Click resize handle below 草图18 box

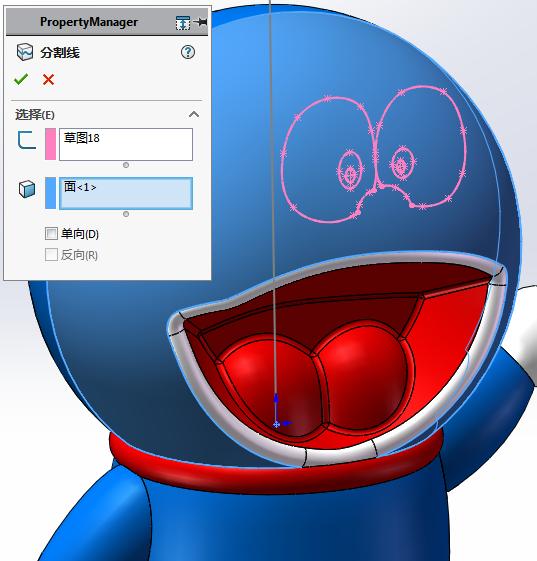tap(126, 165)
